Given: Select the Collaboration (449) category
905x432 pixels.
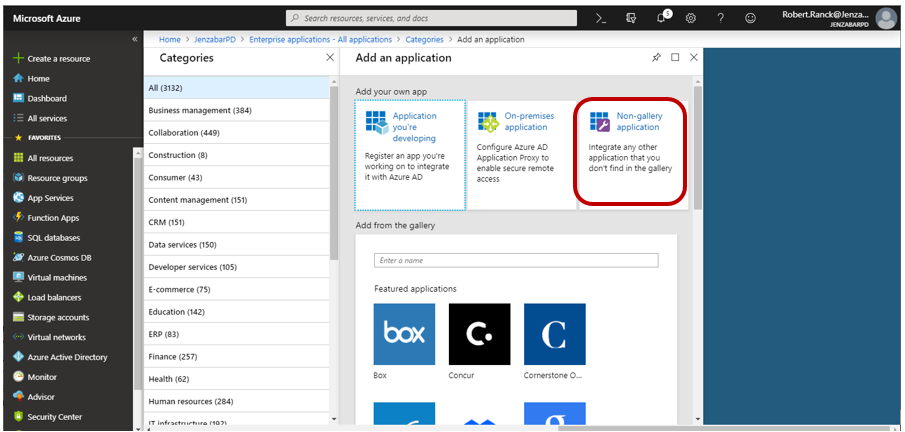Looking at the screenshot, I should (x=183, y=133).
